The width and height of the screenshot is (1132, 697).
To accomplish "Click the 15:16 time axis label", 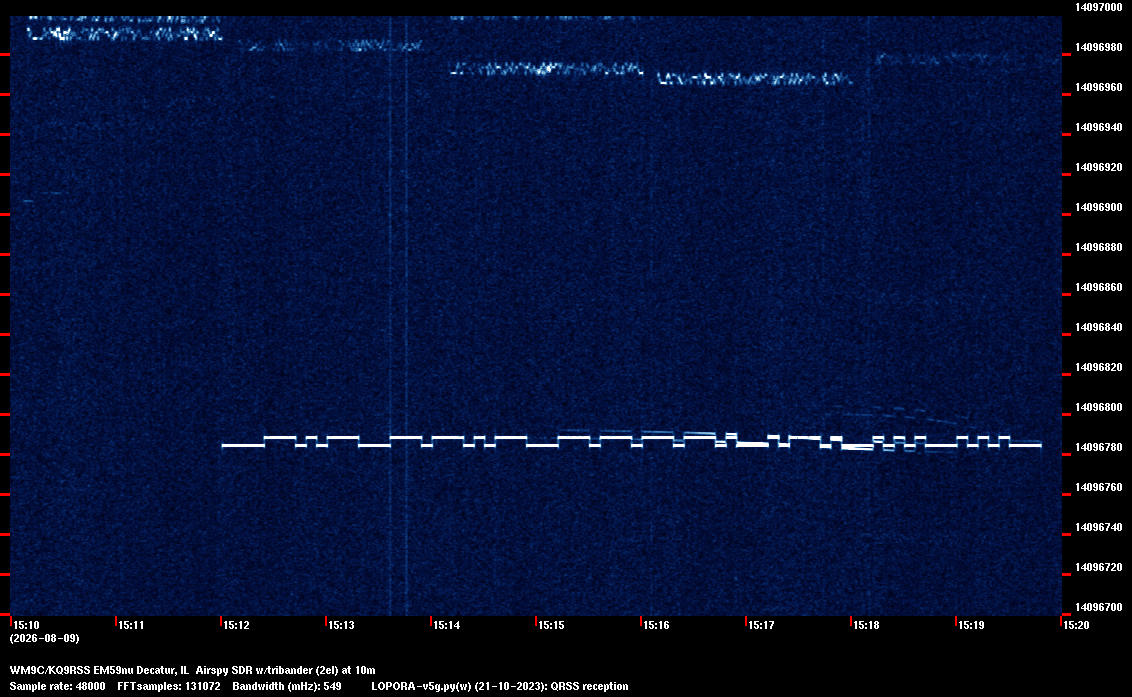I will coord(657,625).
